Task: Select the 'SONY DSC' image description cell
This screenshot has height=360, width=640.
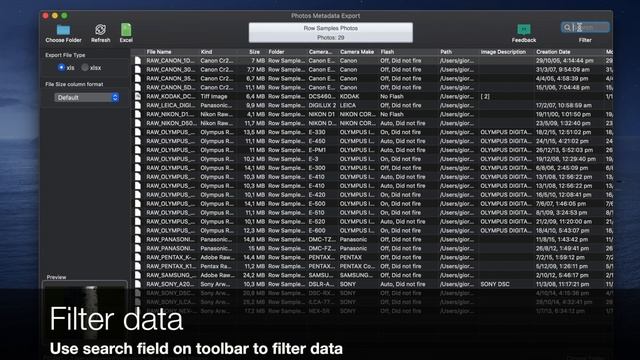Action: 495,284
